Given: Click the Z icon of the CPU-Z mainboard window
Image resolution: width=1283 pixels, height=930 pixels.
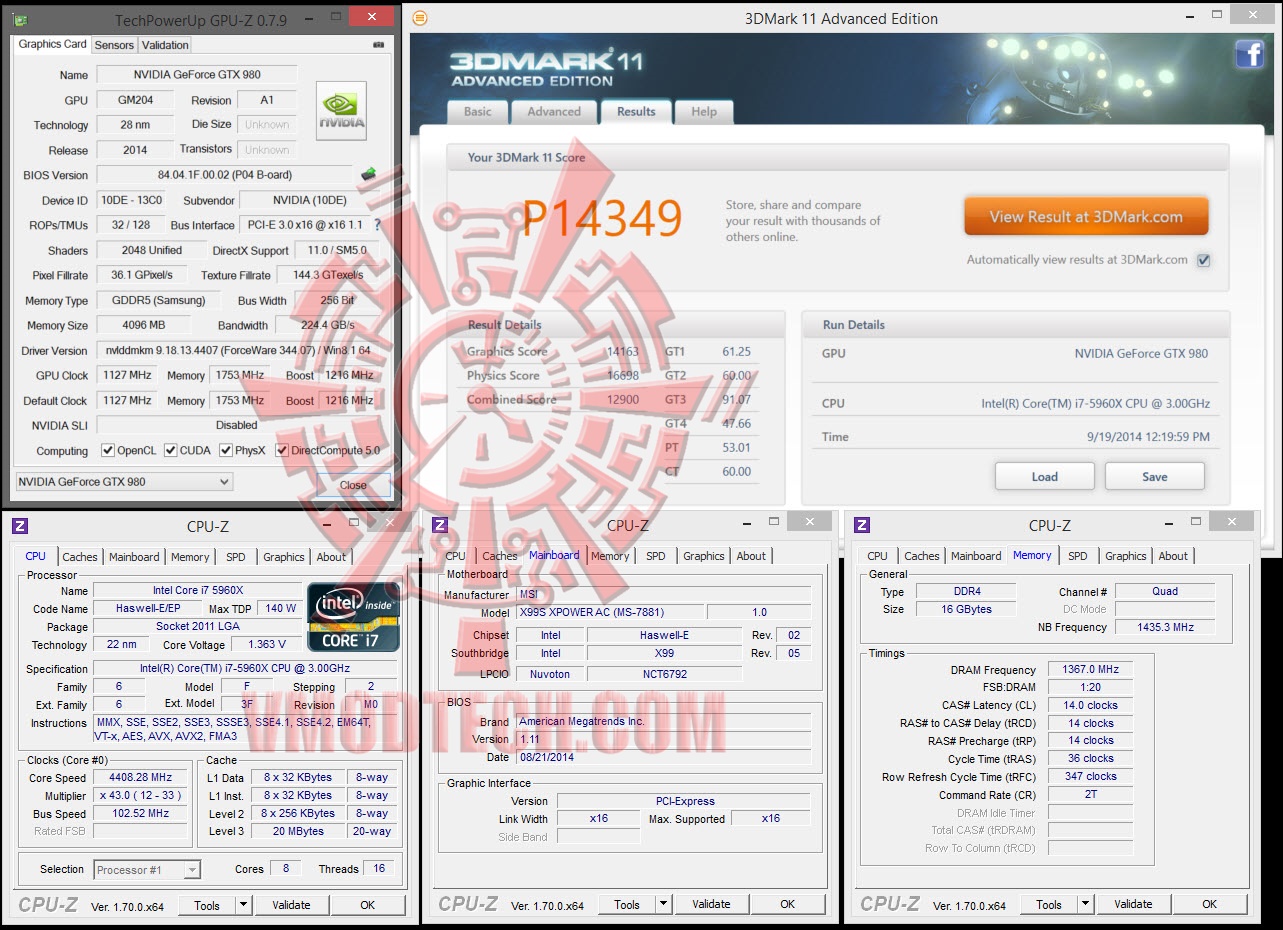Looking at the screenshot, I should [440, 525].
